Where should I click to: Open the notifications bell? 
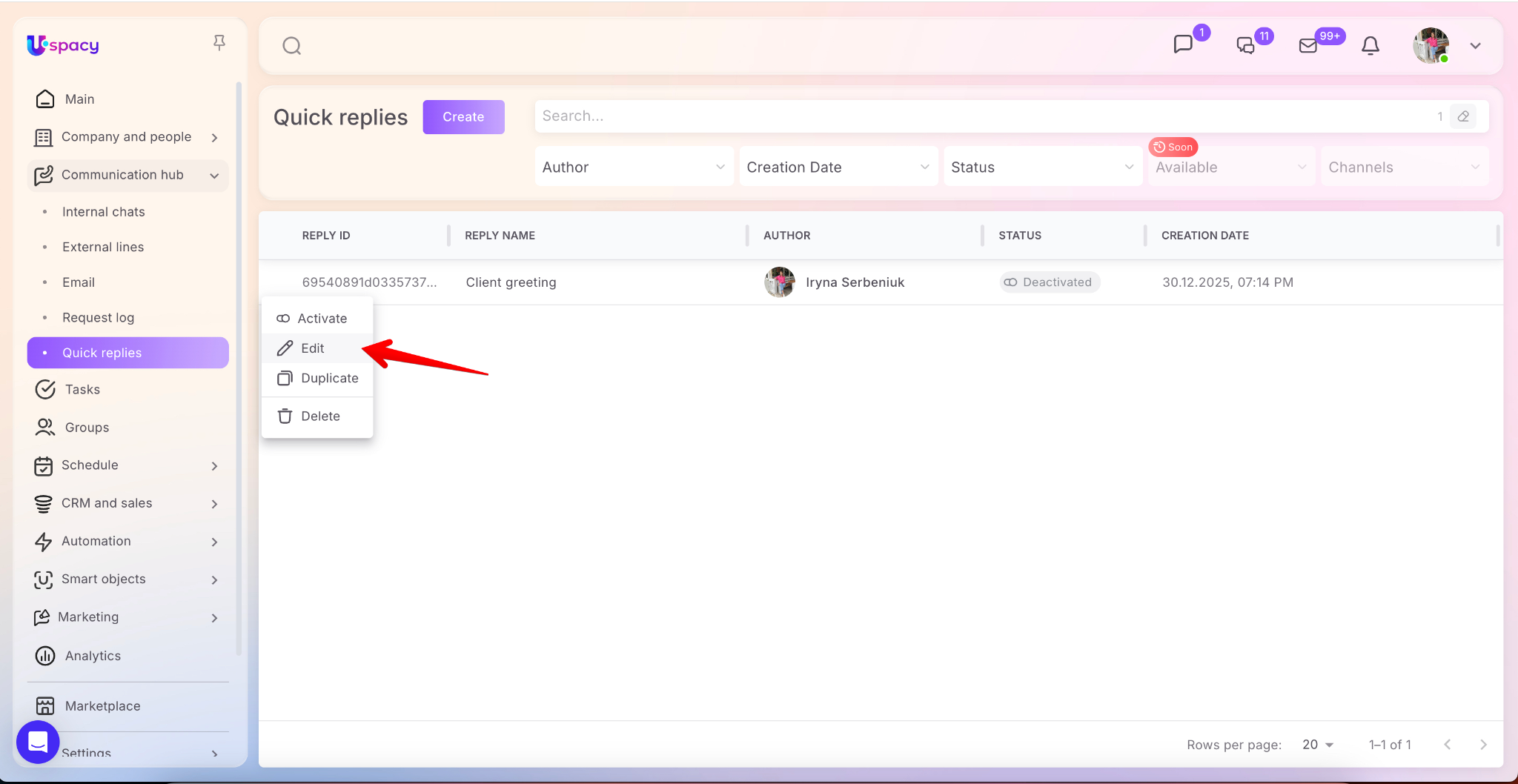tap(1370, 46)
